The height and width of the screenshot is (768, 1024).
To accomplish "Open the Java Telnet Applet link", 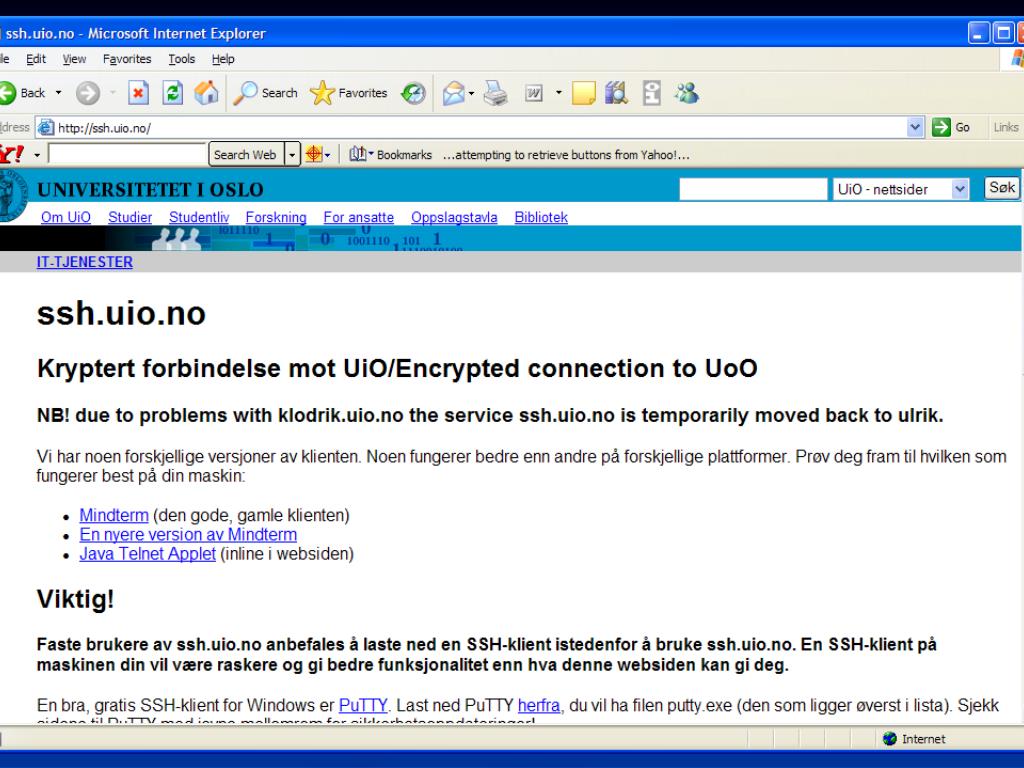I will [148, 554].
